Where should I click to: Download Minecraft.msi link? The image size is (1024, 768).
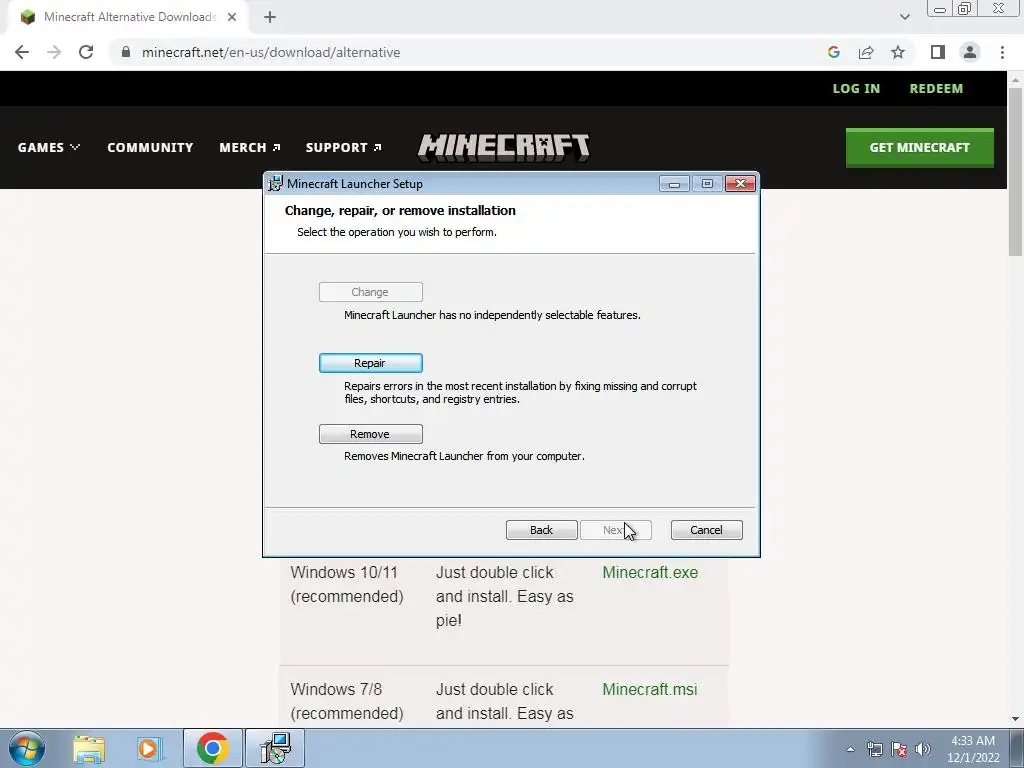point(650,690)
